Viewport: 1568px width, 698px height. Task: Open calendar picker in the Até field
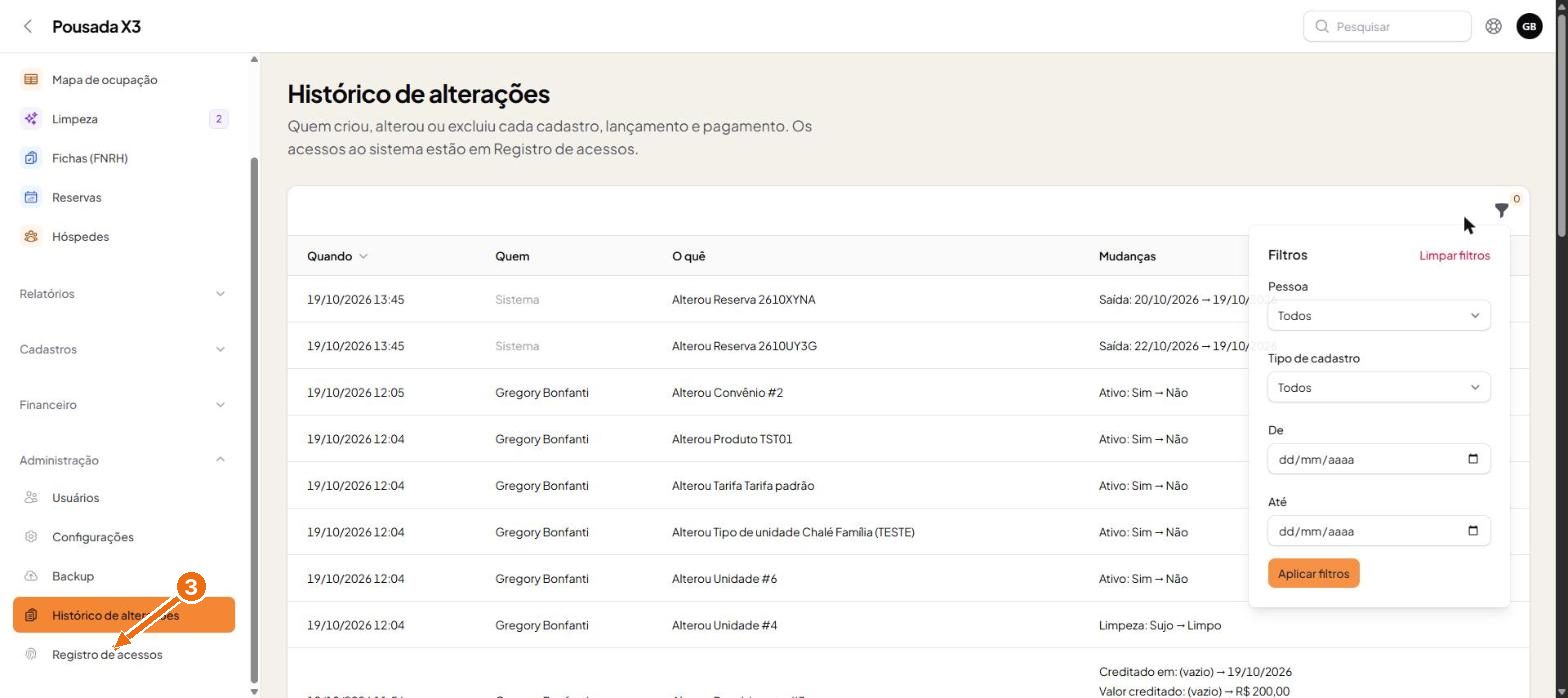(1472, 531)
